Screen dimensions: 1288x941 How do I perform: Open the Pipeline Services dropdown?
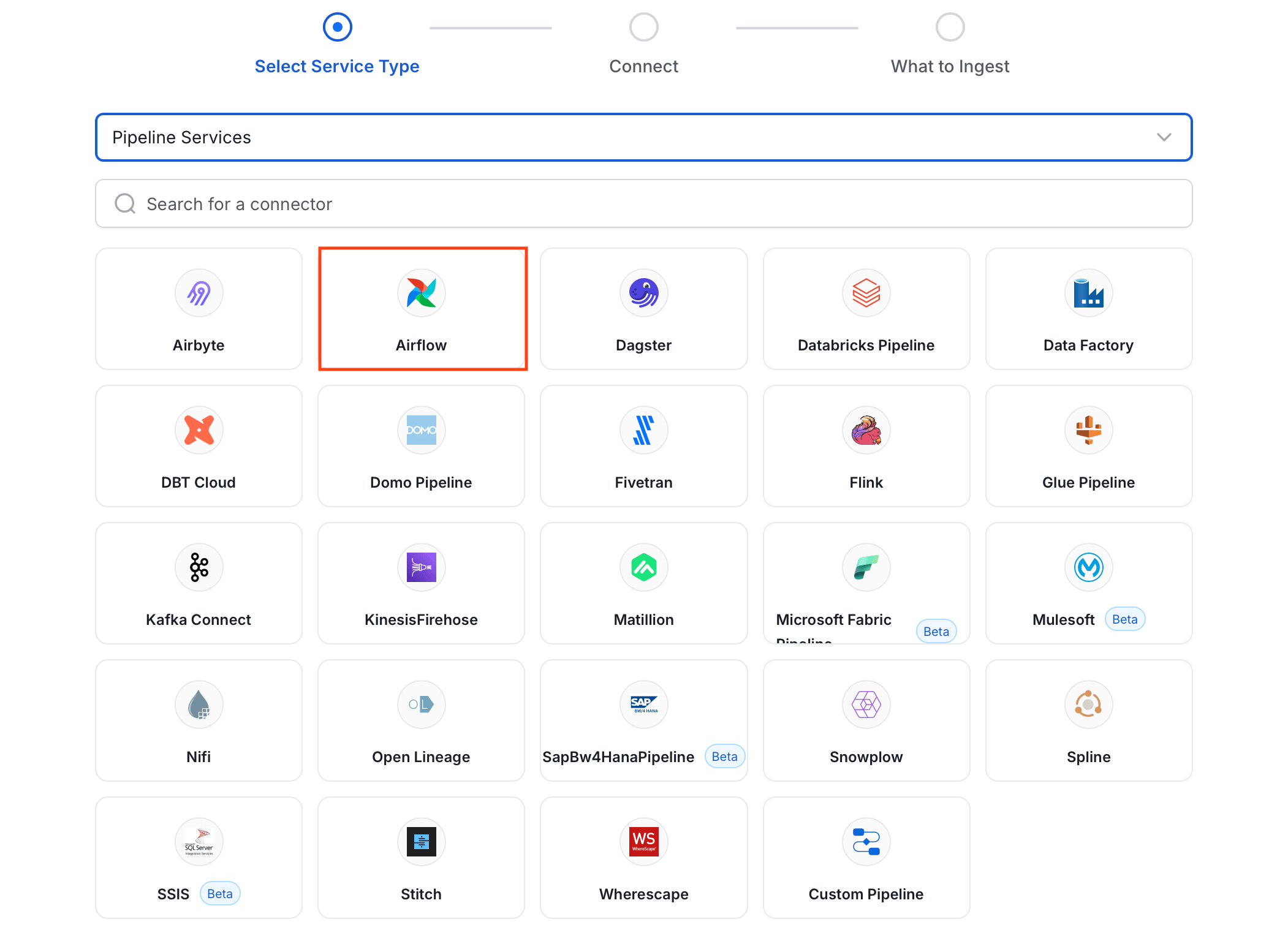pyautogui.click(x=643, y=137)
